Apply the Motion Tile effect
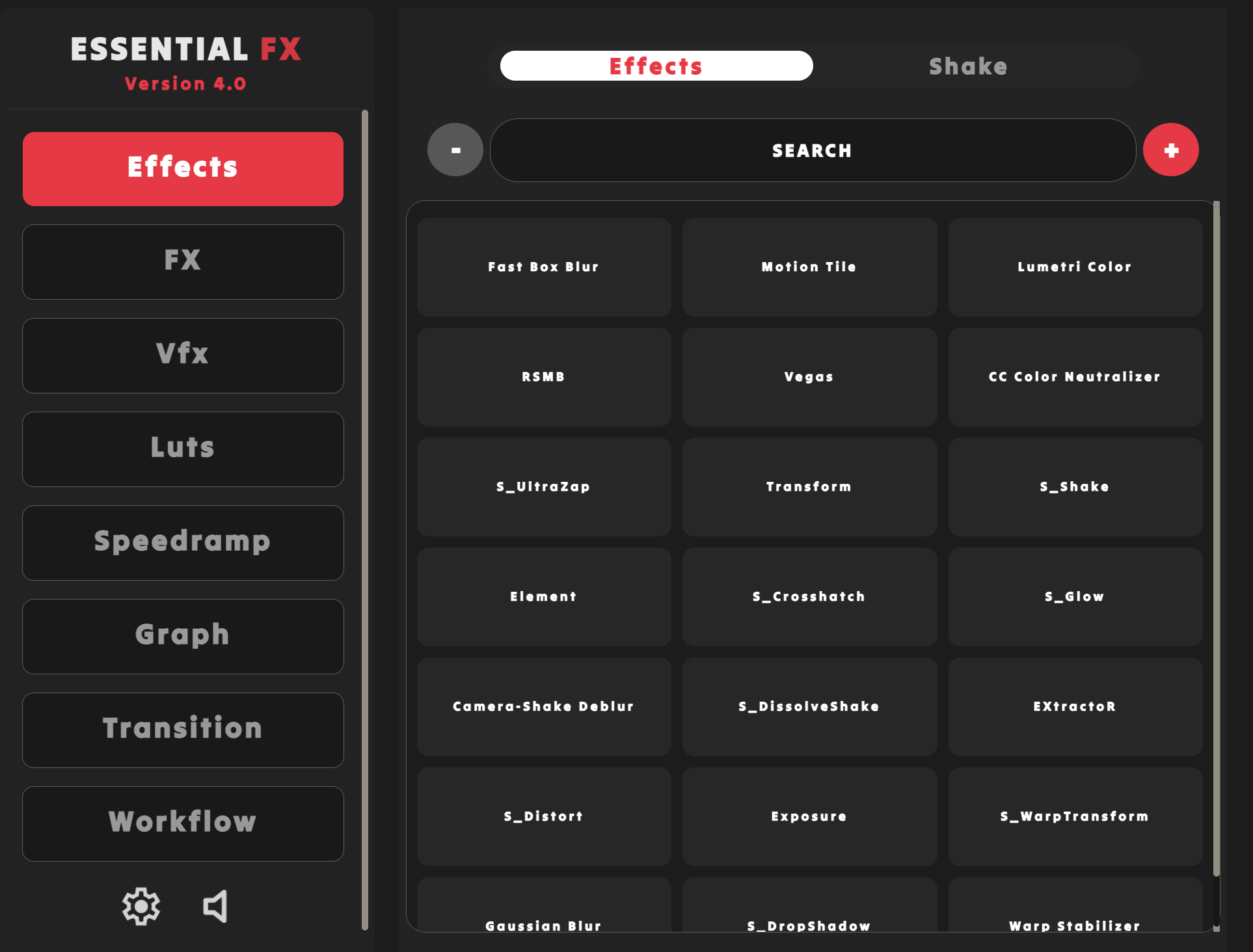The image size is (1253, 952). click(x=809, y=267)
